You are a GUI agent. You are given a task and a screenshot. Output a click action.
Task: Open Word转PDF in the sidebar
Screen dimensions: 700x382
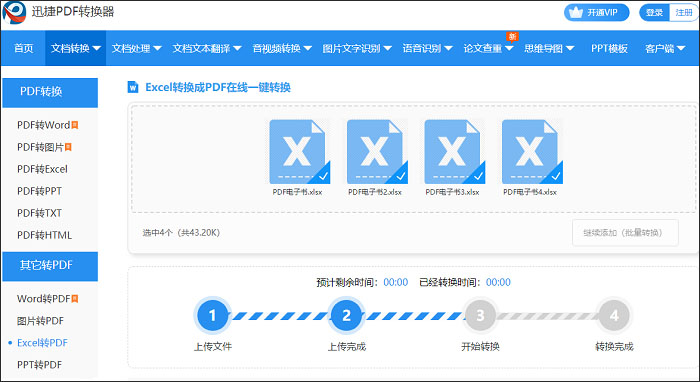coord(43,299)
